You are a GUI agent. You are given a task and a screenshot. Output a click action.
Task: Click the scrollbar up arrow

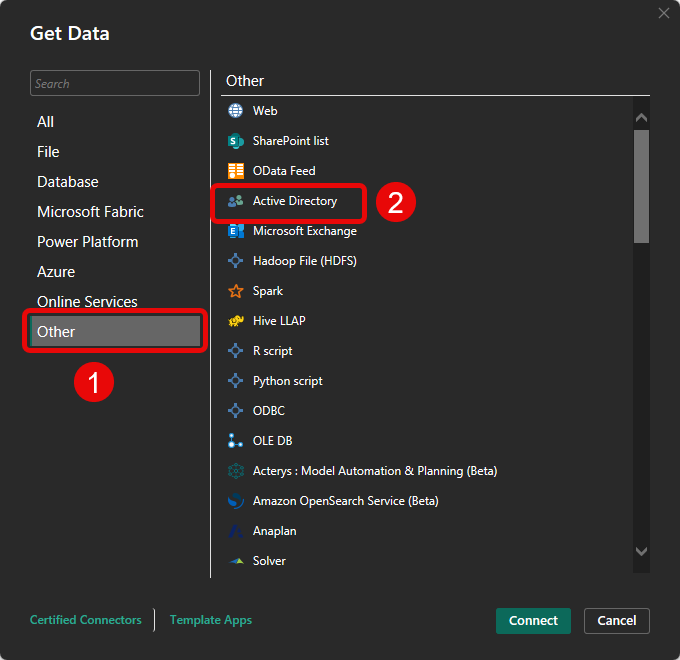click(x=641, y=118)
